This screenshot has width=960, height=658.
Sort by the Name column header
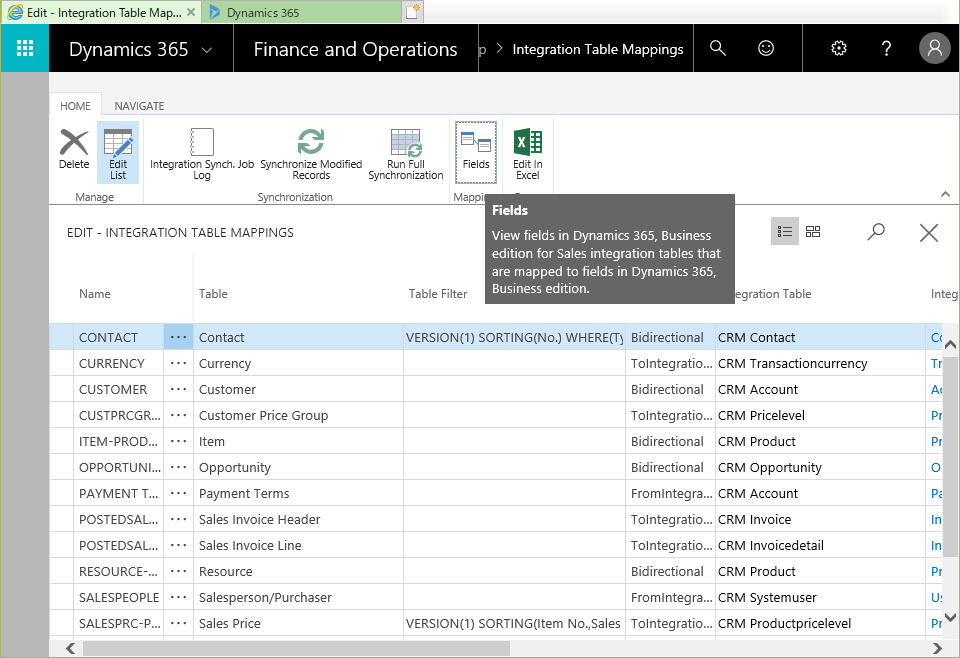point(95,294)
